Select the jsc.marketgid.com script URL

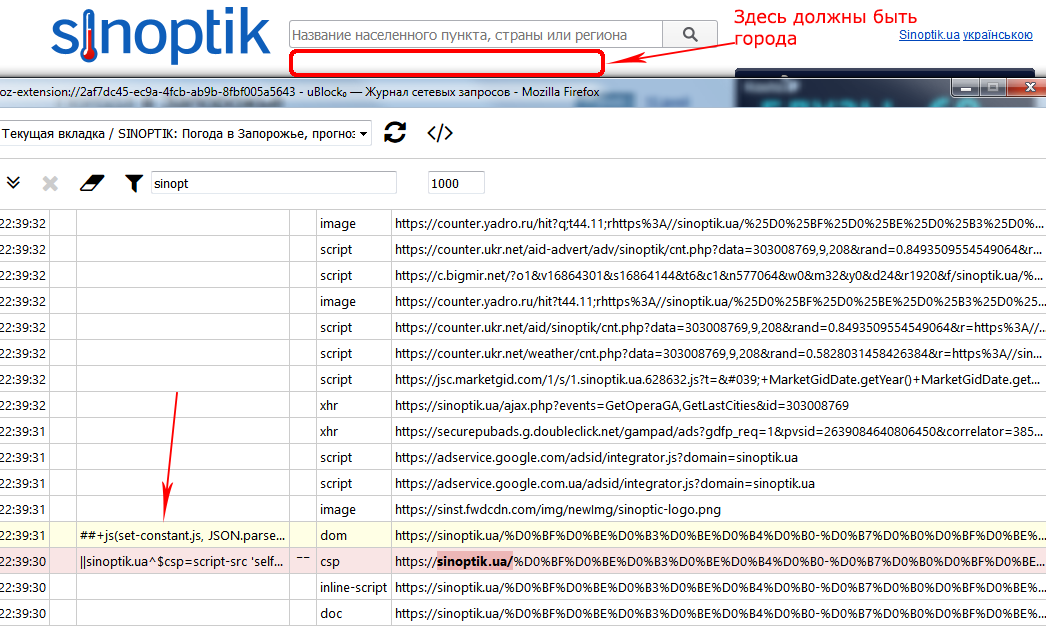(718, 380)
